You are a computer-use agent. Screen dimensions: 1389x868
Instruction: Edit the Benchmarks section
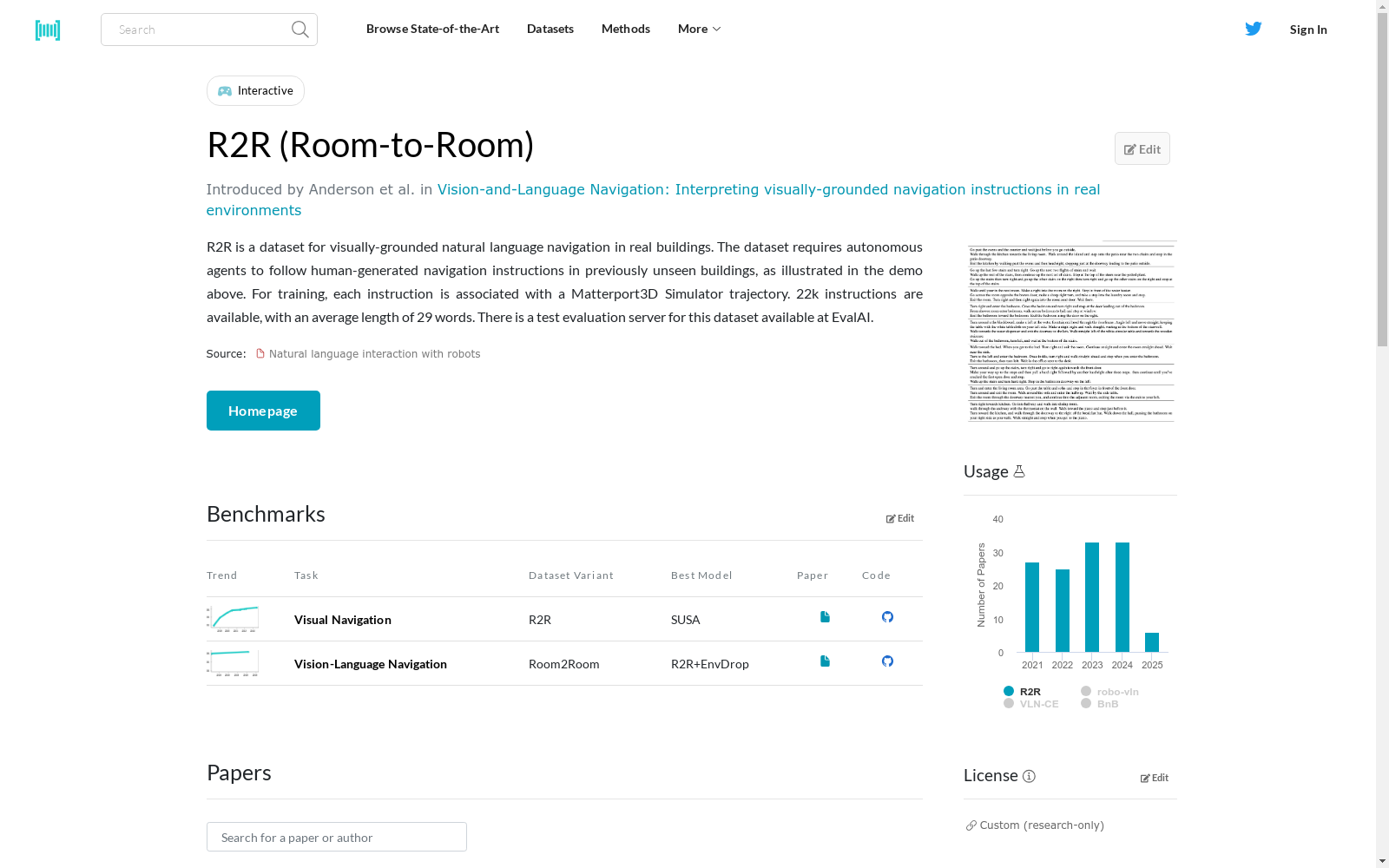(x=900, y=518)
